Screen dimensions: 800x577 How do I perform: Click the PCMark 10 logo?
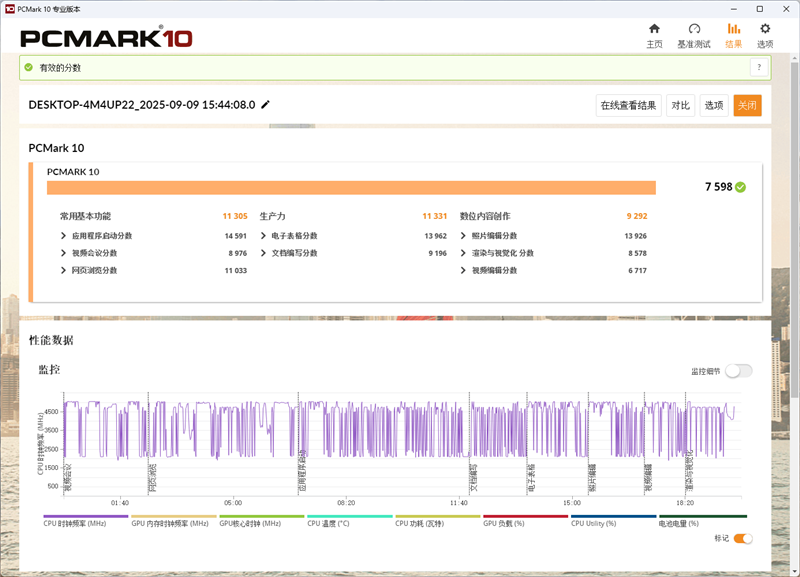[106, 38]
